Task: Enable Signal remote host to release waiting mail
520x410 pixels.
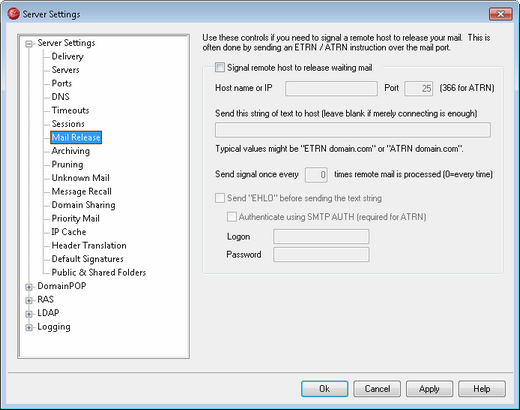Action: pyautogui.click(x=220, y=68)
